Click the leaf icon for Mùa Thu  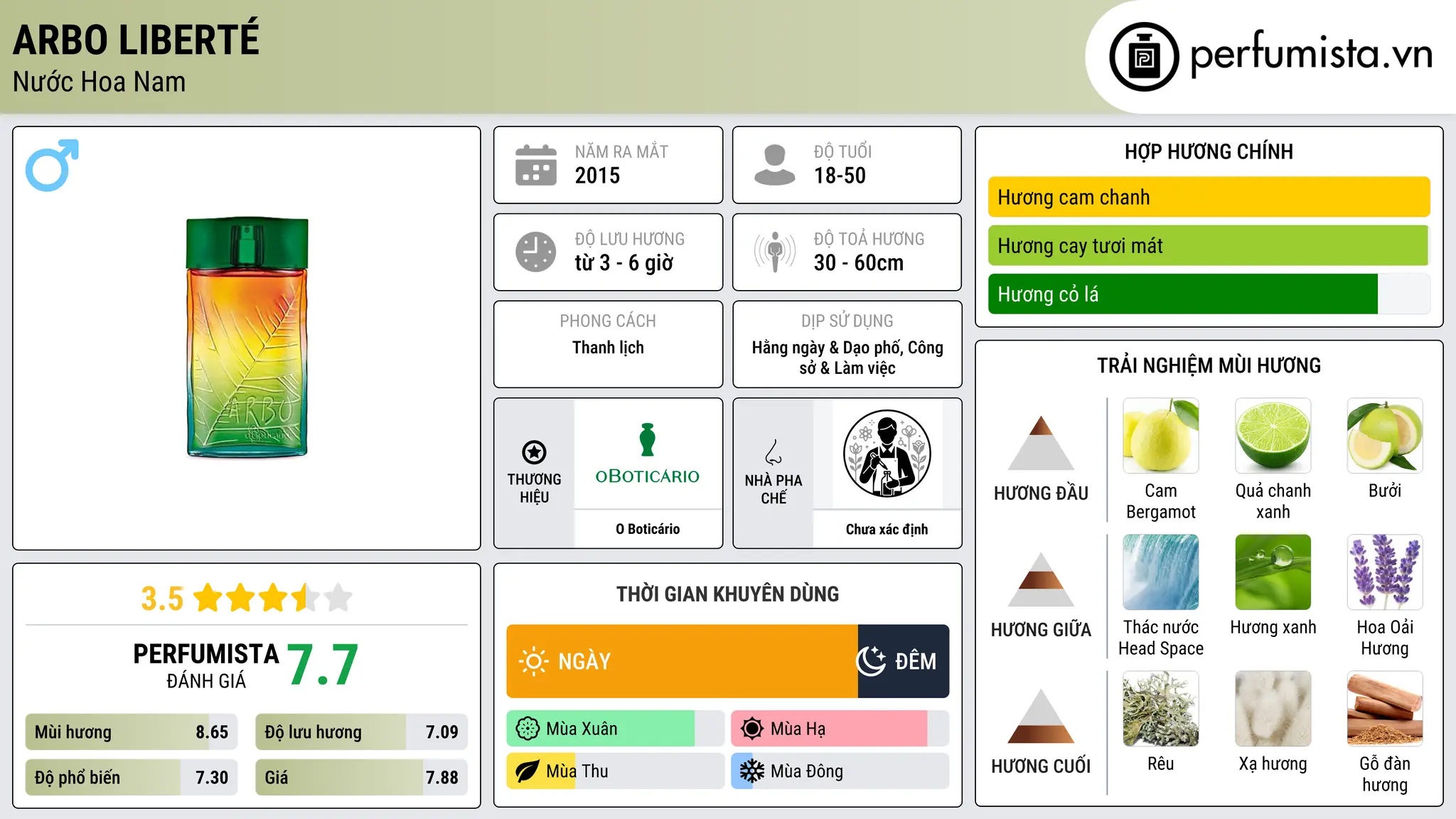click(528, 771)
